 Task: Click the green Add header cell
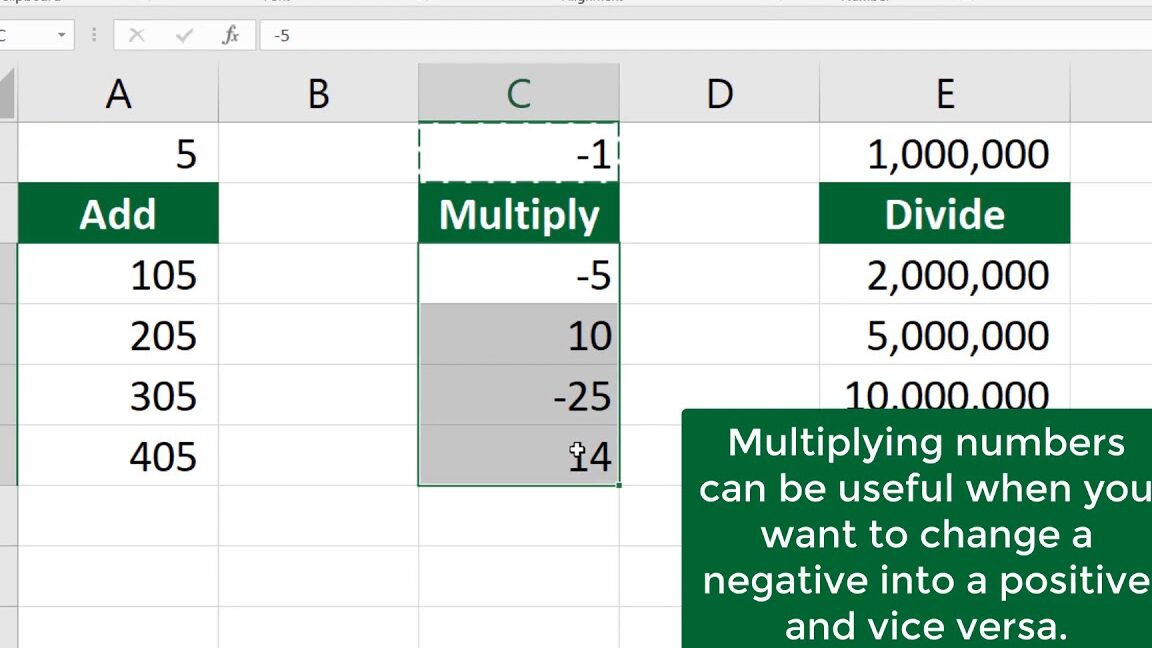tap(118, 214)
